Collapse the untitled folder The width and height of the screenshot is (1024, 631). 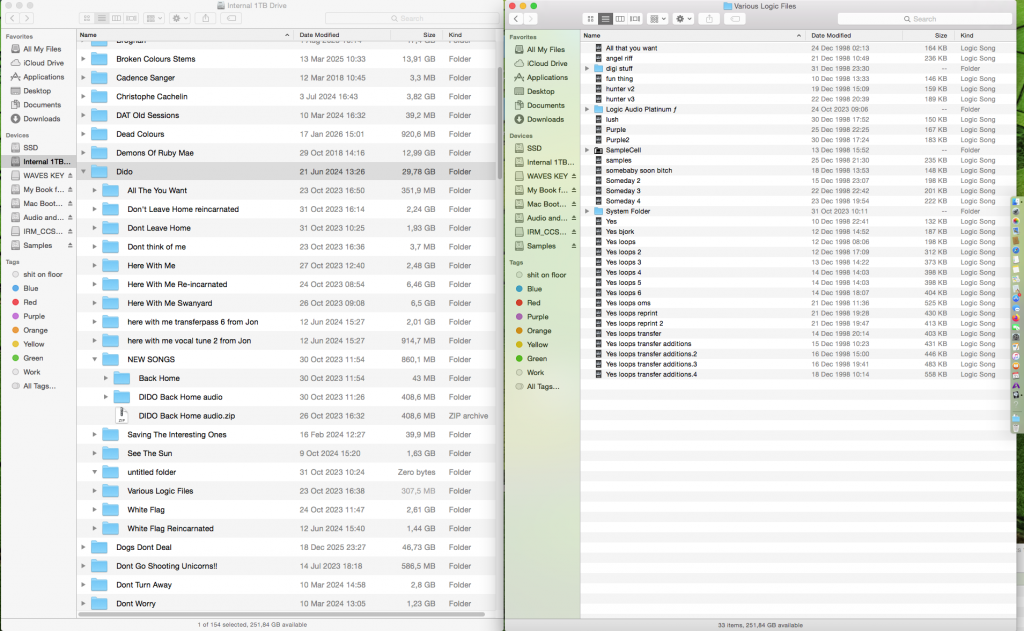pyautogui.click(x=94, y=471)
